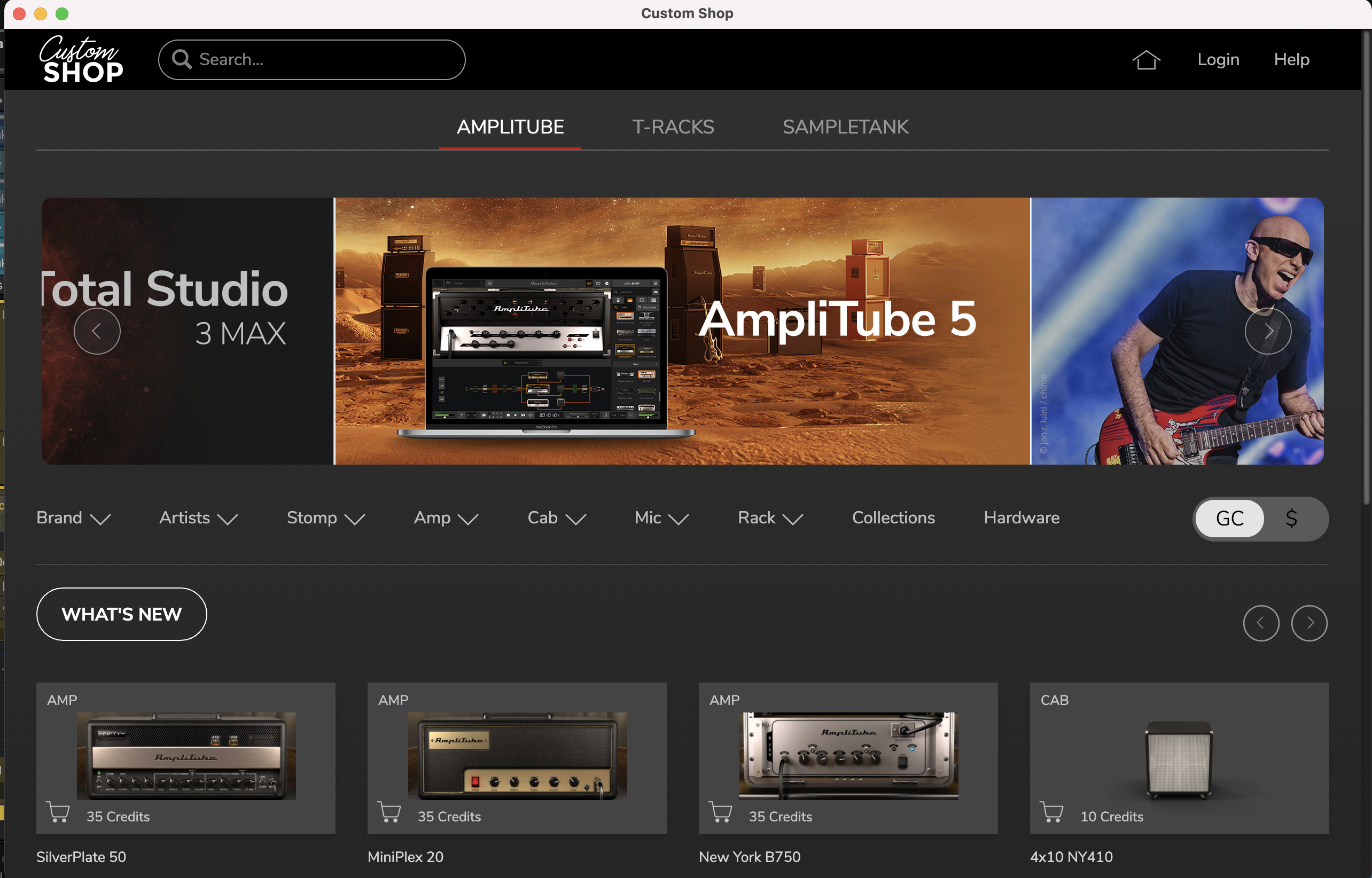Viewport: 1372px width, 878px height.
Task: Click the Custom Shop logo
Action: (81, 59)
